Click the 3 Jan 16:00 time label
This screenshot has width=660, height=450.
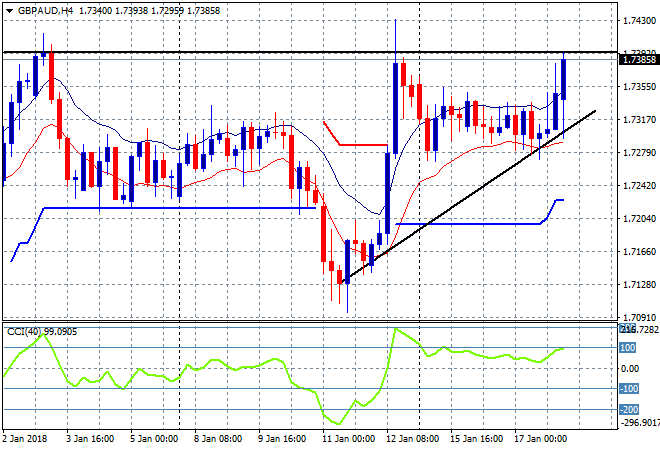point(90,439)
